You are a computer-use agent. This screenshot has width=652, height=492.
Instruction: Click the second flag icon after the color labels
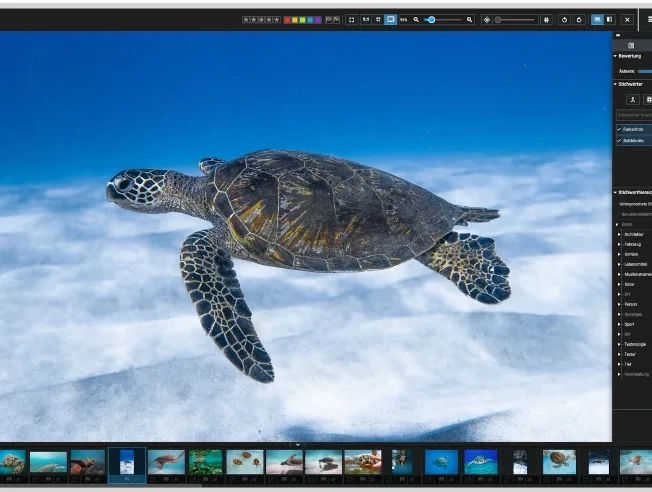click(x=336, y=20)
